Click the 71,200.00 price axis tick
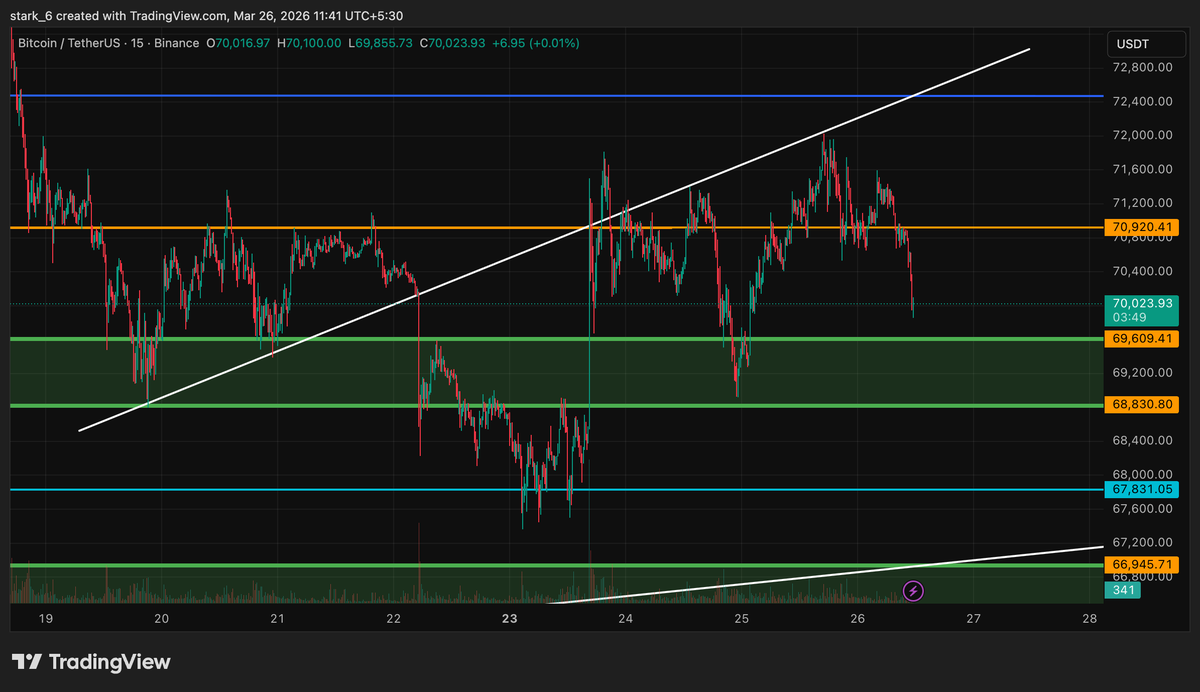This screenshot has height=692, width=1200. coord(1143,203)
